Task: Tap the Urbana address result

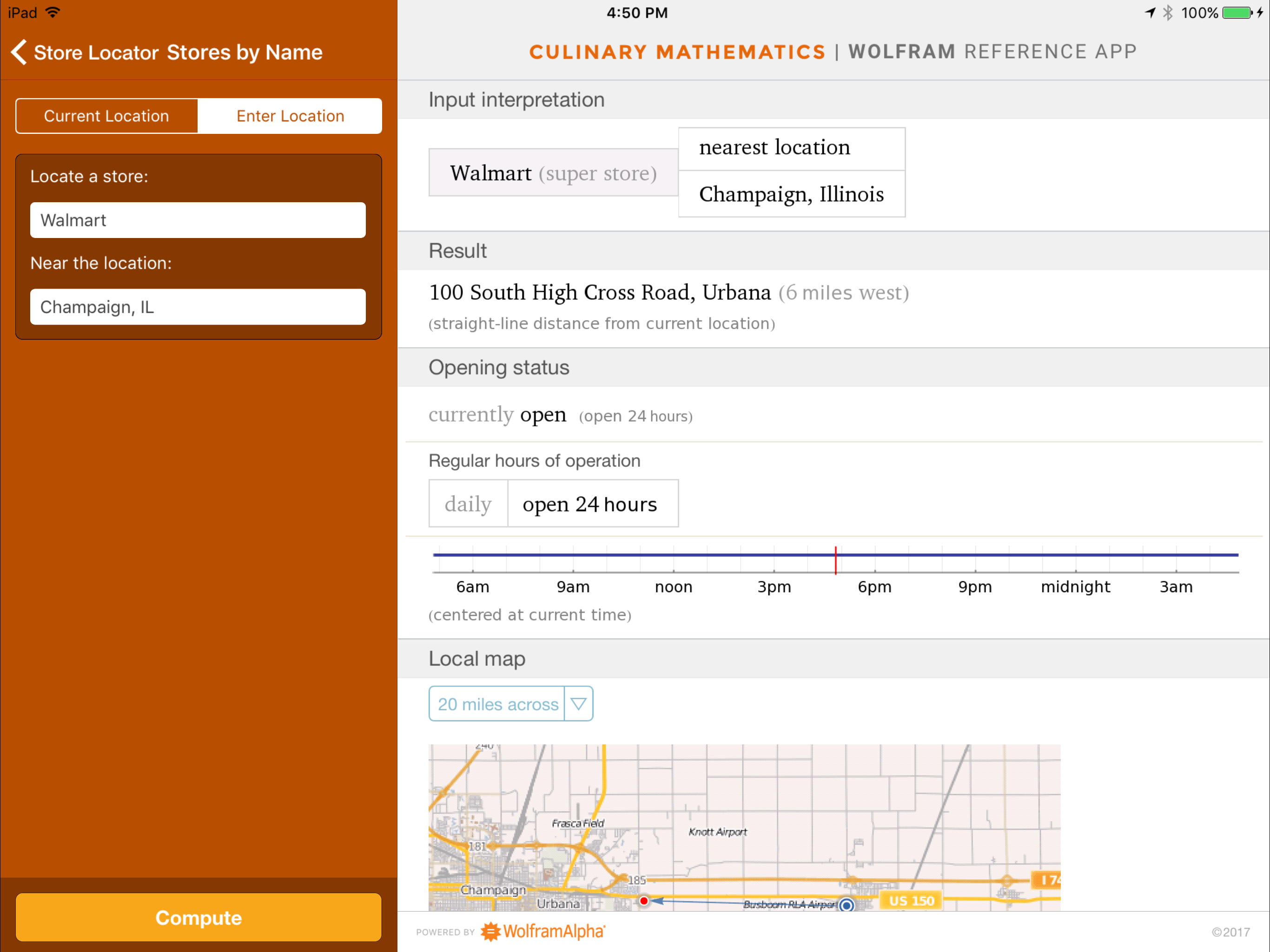Action: (x=599, y=292)
